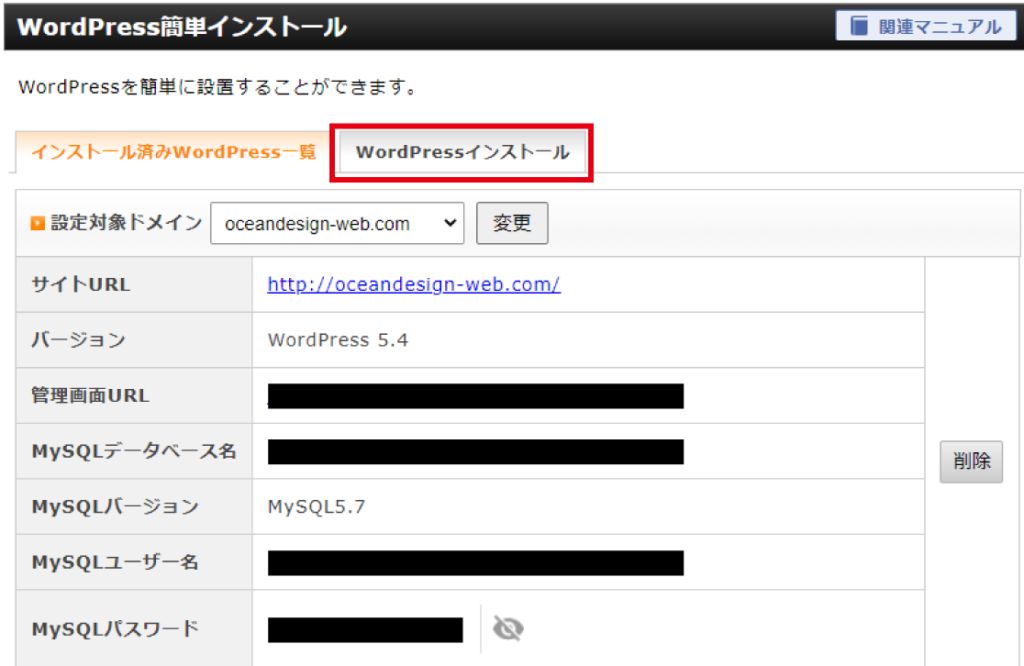This screenshot has height=666, width=1024.
Task: Click the 削除 delete button
Action: tap(971, 461)
